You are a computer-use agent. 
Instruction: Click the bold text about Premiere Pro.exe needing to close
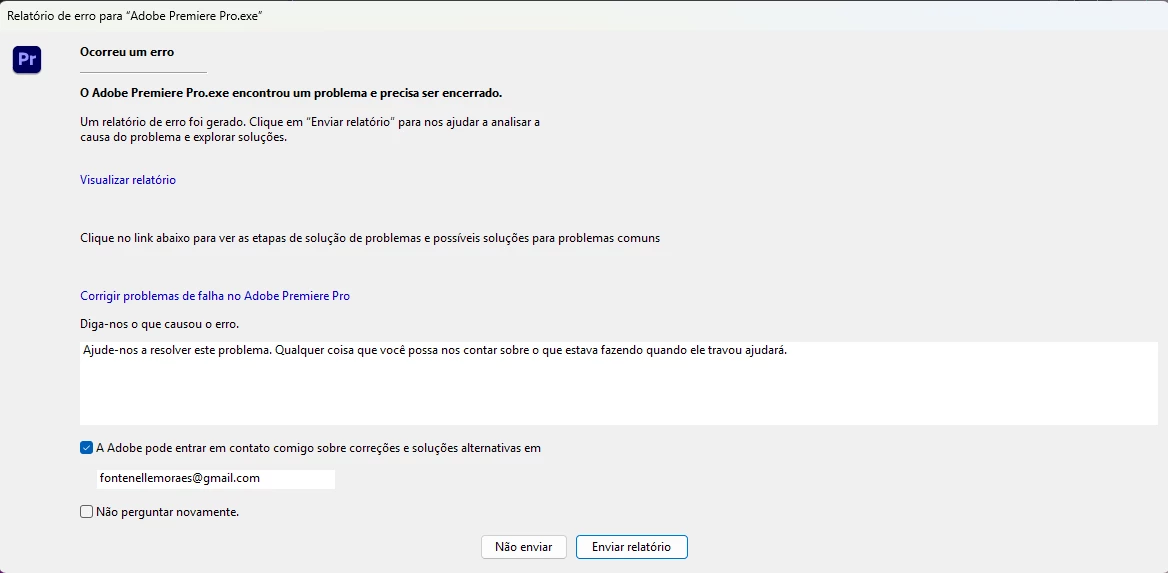coord(291,93)
